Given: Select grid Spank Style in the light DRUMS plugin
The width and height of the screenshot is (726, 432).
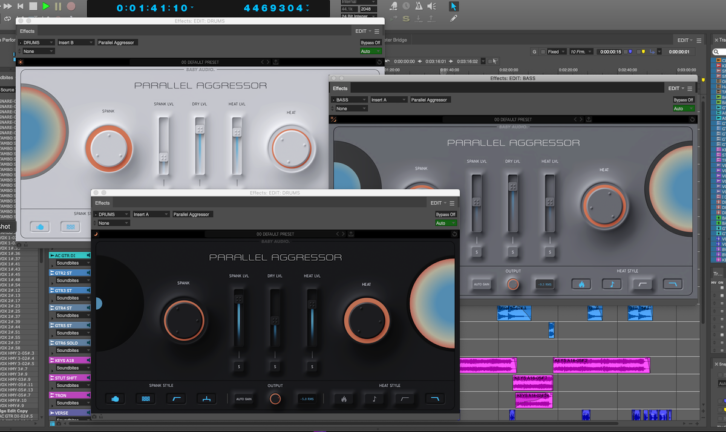Looking at the screenshot, I should 70,227.
